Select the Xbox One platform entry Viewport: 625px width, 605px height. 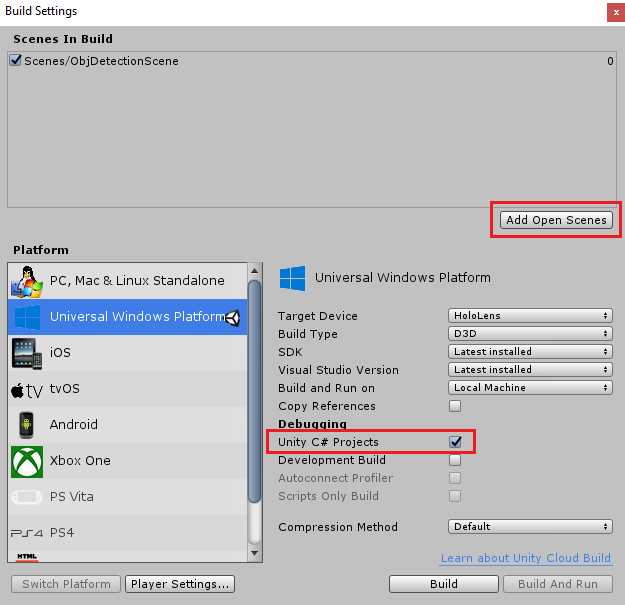pyautogui.click(x=128, y=461)
